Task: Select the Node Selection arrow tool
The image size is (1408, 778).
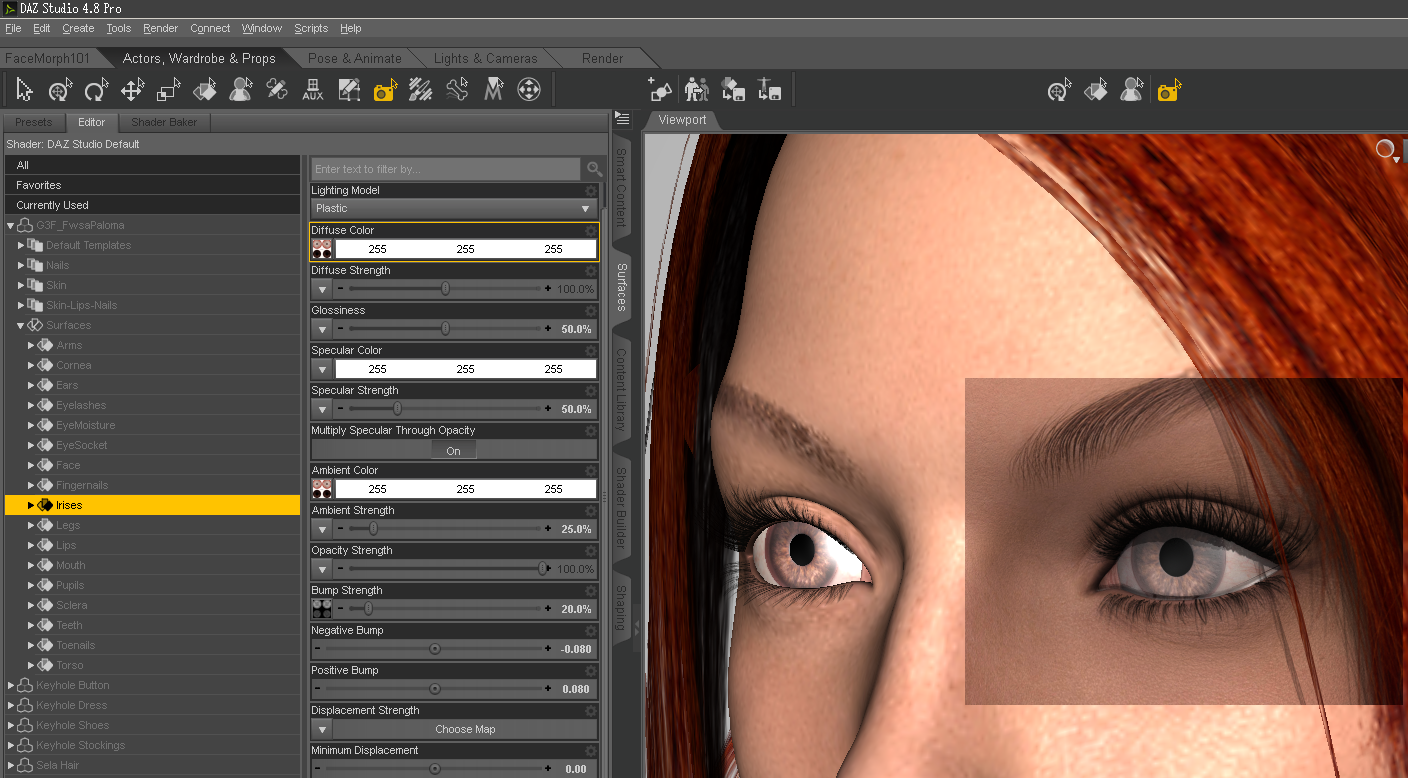Action: [x=25, y=90]
